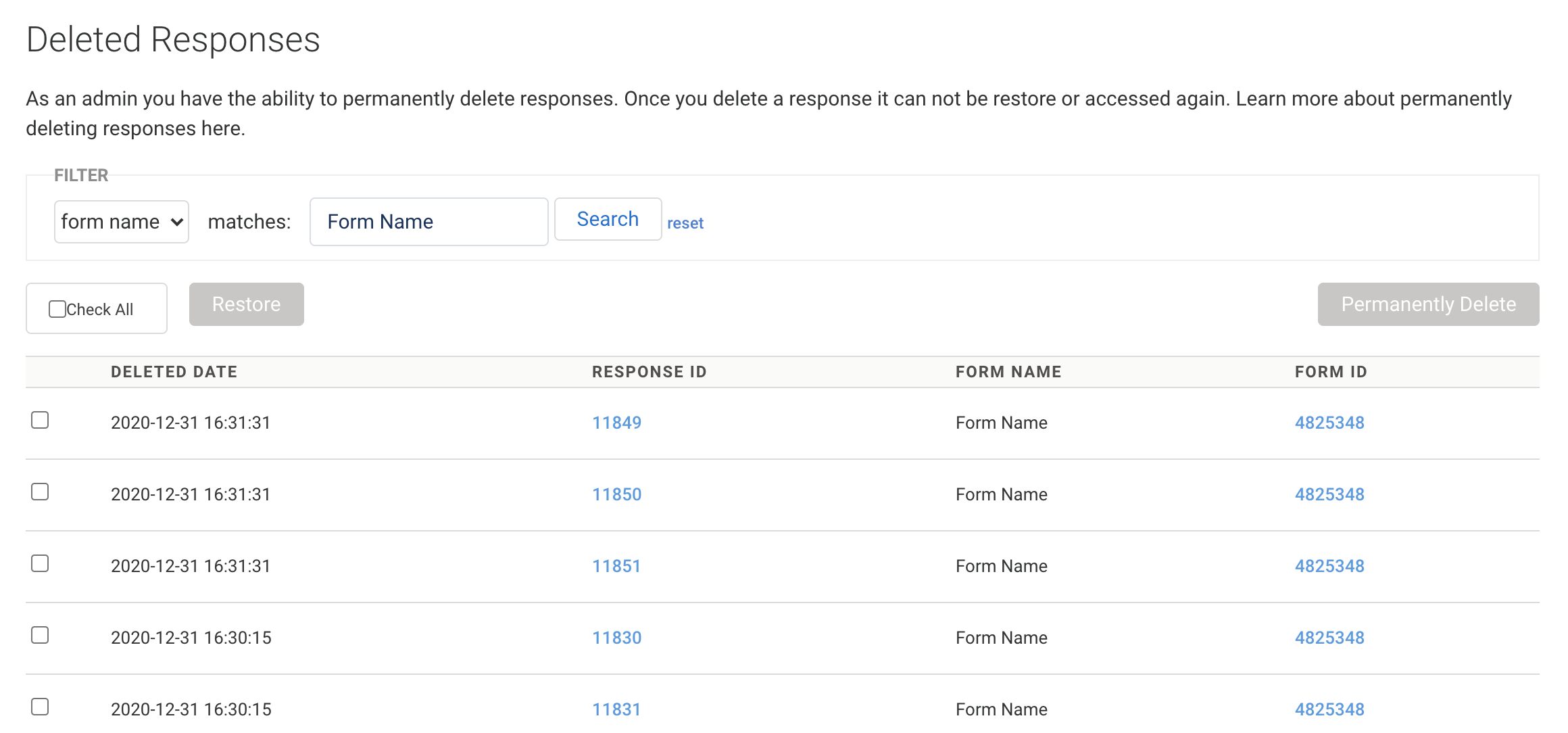Viewport: 1568px width, 733px height.
Task: Check the row for response 11851
Action: point(40,563)
